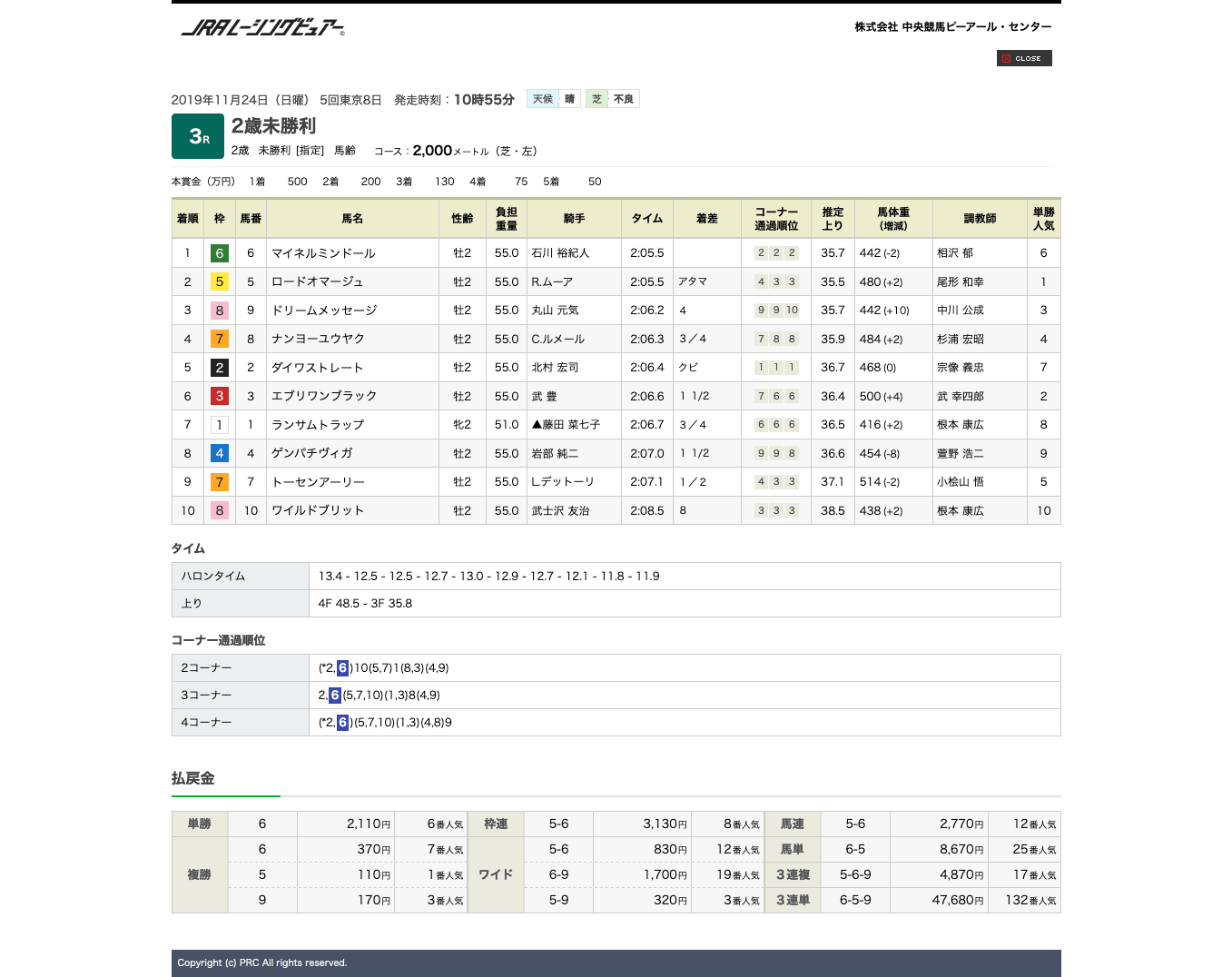This screenshot has height=977, width=1232.
Task: Click the 2歳未勝利 race title
Action: pyautogui.click(x=273, y=126)
